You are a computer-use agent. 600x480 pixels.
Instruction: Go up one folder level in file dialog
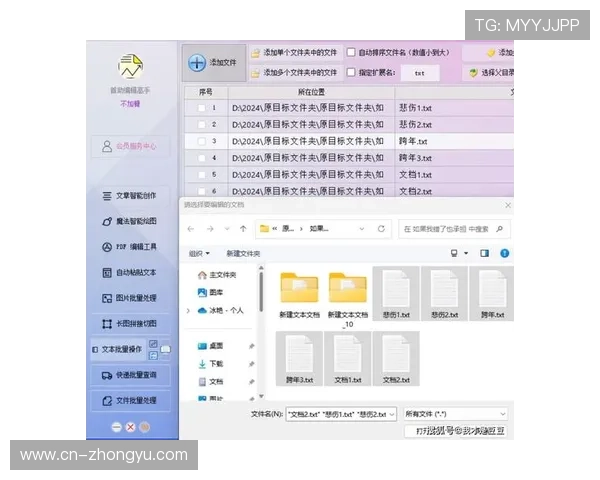coord(242,228)
